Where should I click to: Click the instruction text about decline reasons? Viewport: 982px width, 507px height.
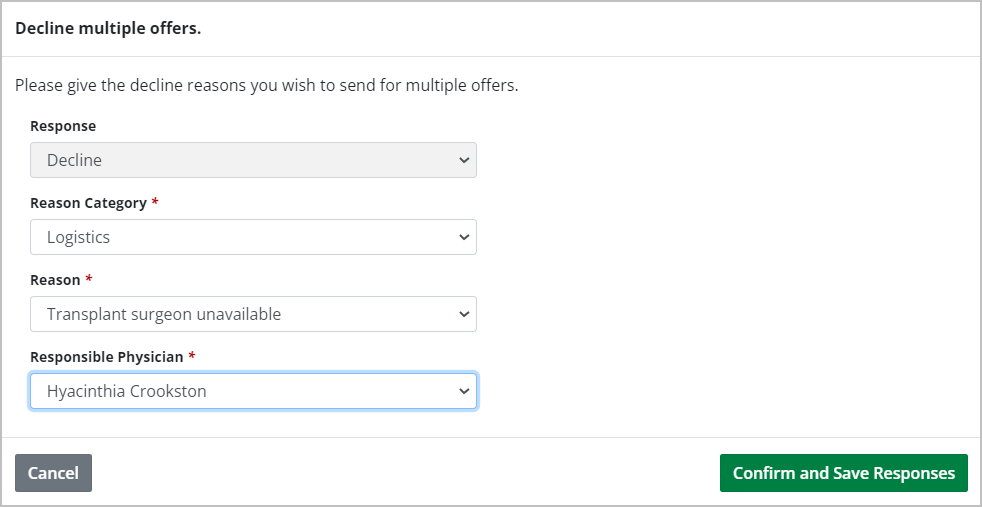click(x=266, y=85)
